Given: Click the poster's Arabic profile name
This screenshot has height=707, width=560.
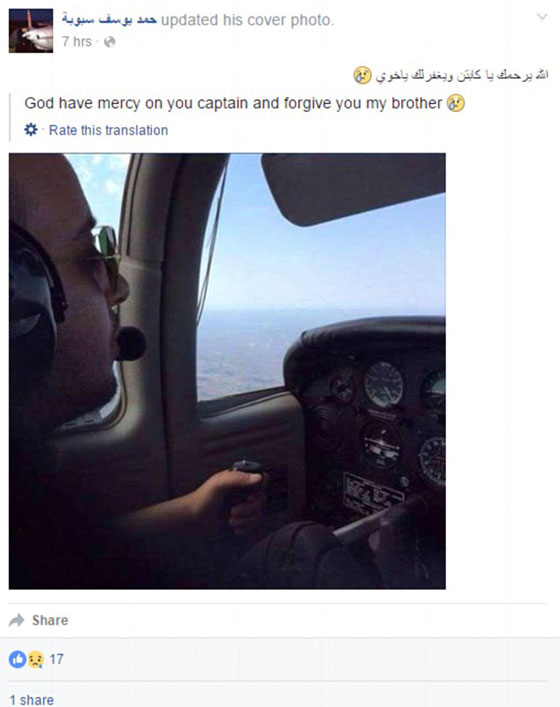Looking at the screenshot, I should click(x=109, y=20).
